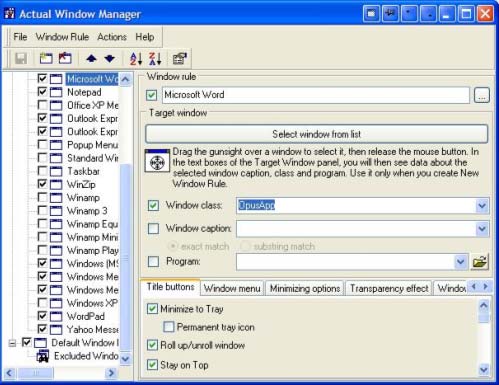This screenshot has height=385, width=499.
Task: Switch to the Window menu tab
Action: 232,288
